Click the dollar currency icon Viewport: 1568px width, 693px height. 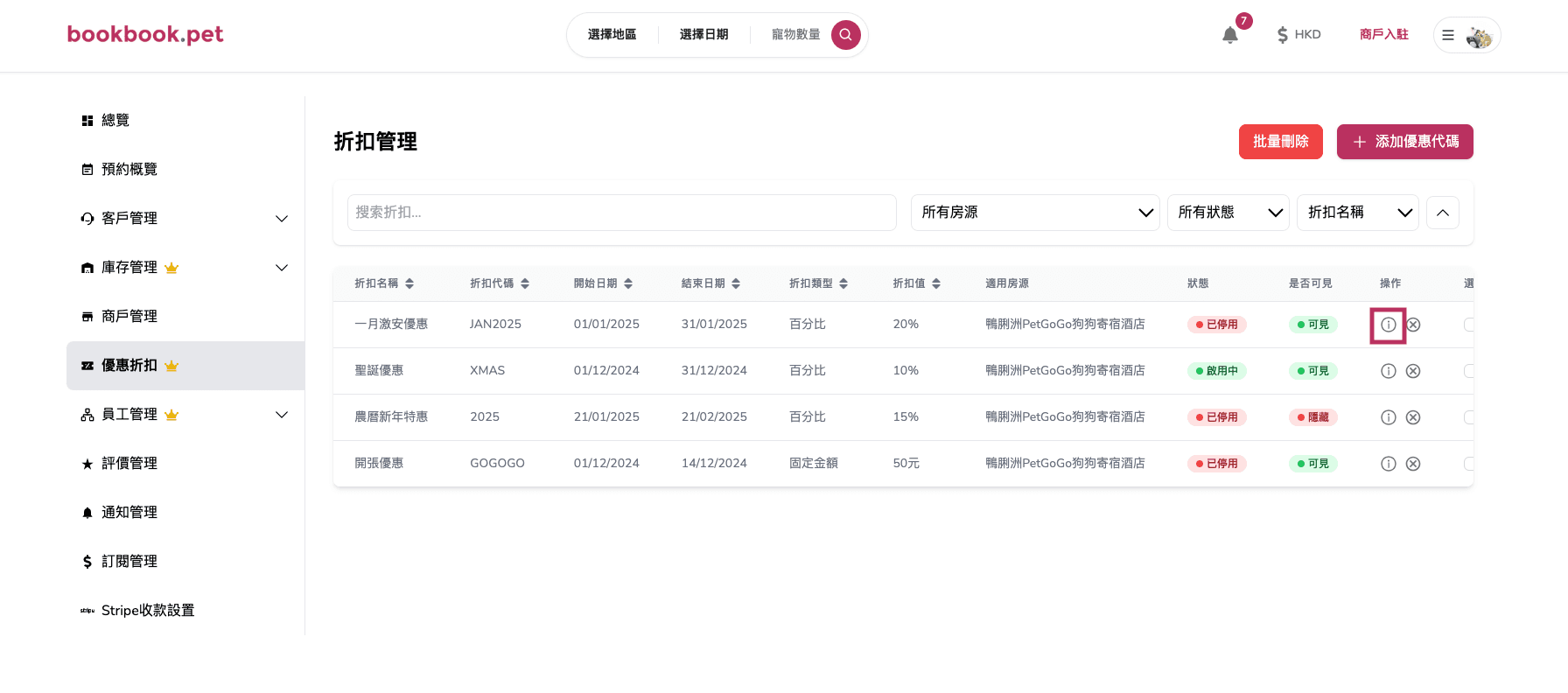point(1283,35)
